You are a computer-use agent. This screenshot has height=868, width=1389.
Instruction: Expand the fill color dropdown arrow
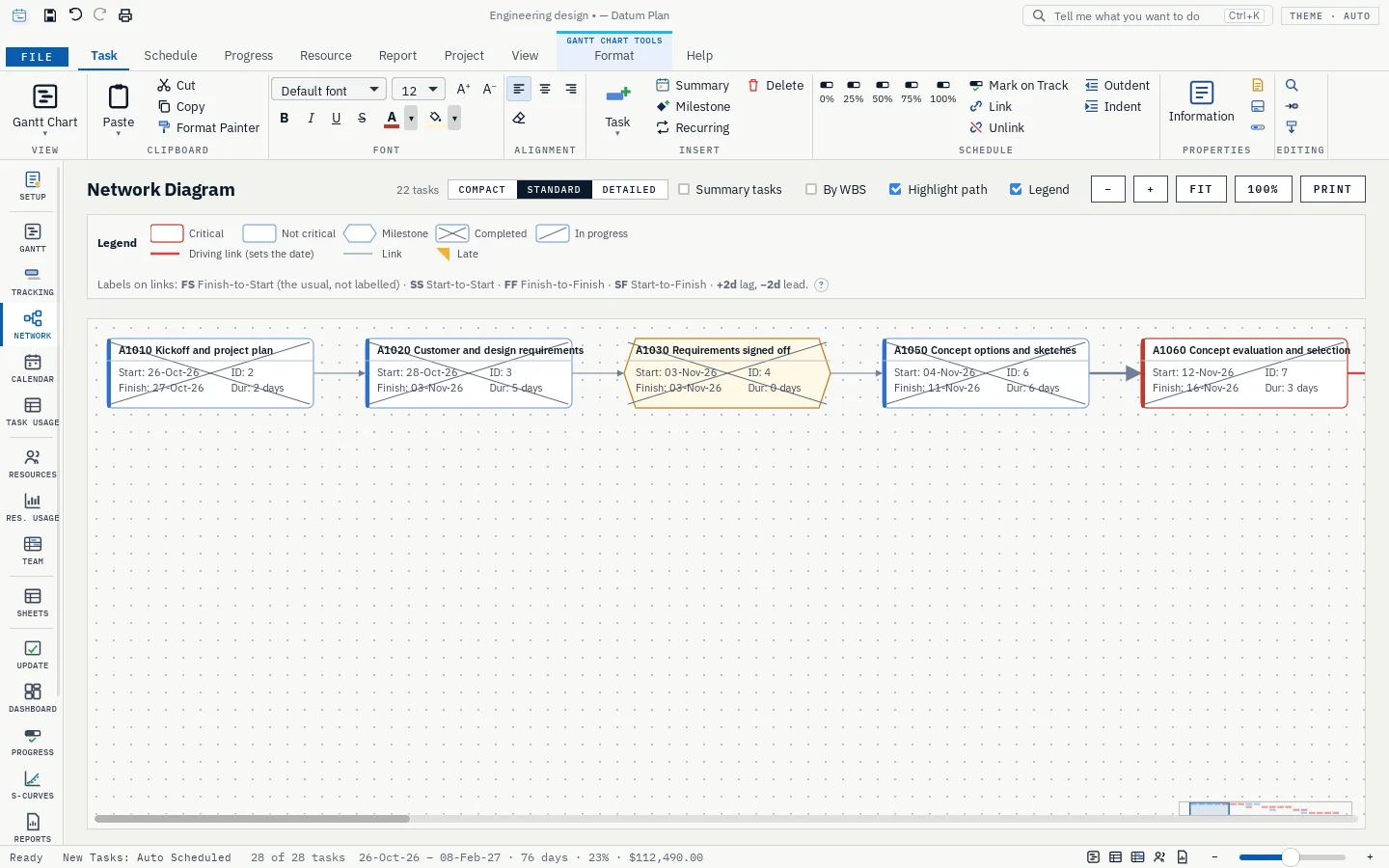tap(454, 118)
